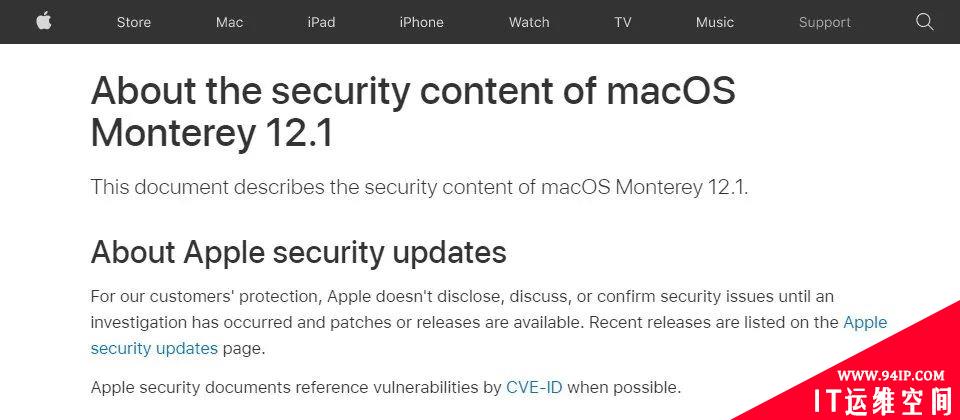Viewport: 960px width, 420px height.
Task: Open the CVE-ID hyperlink
Action: click(534, 388)
